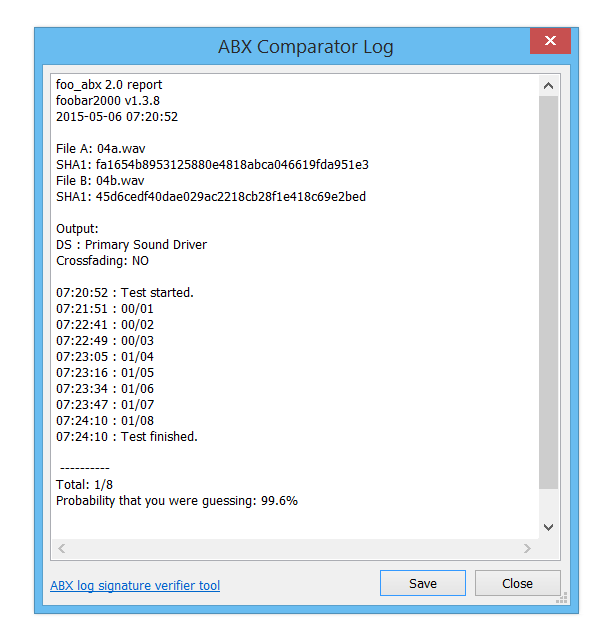Click the log entry '07:22:41 : 00/02'
The height and width of the screenshot is (641, 605).
point(105,325)
